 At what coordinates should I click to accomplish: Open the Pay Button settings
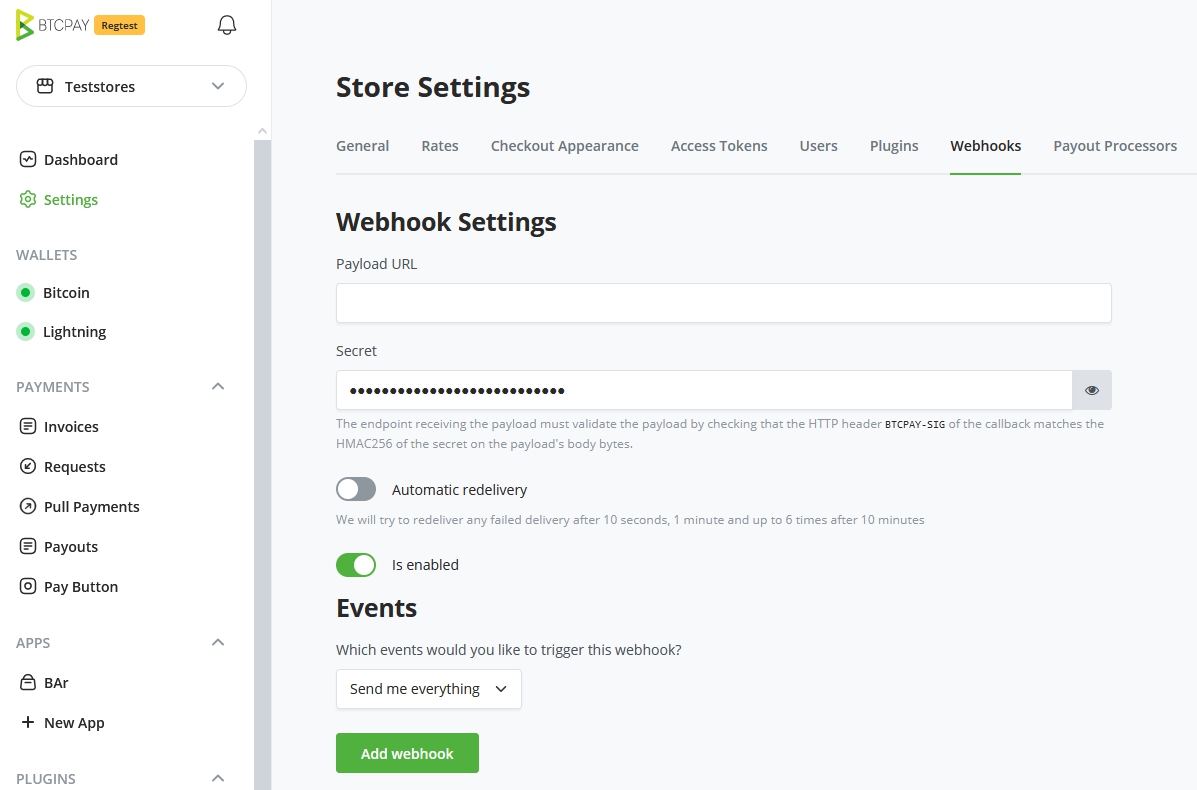tap(79, 586)
